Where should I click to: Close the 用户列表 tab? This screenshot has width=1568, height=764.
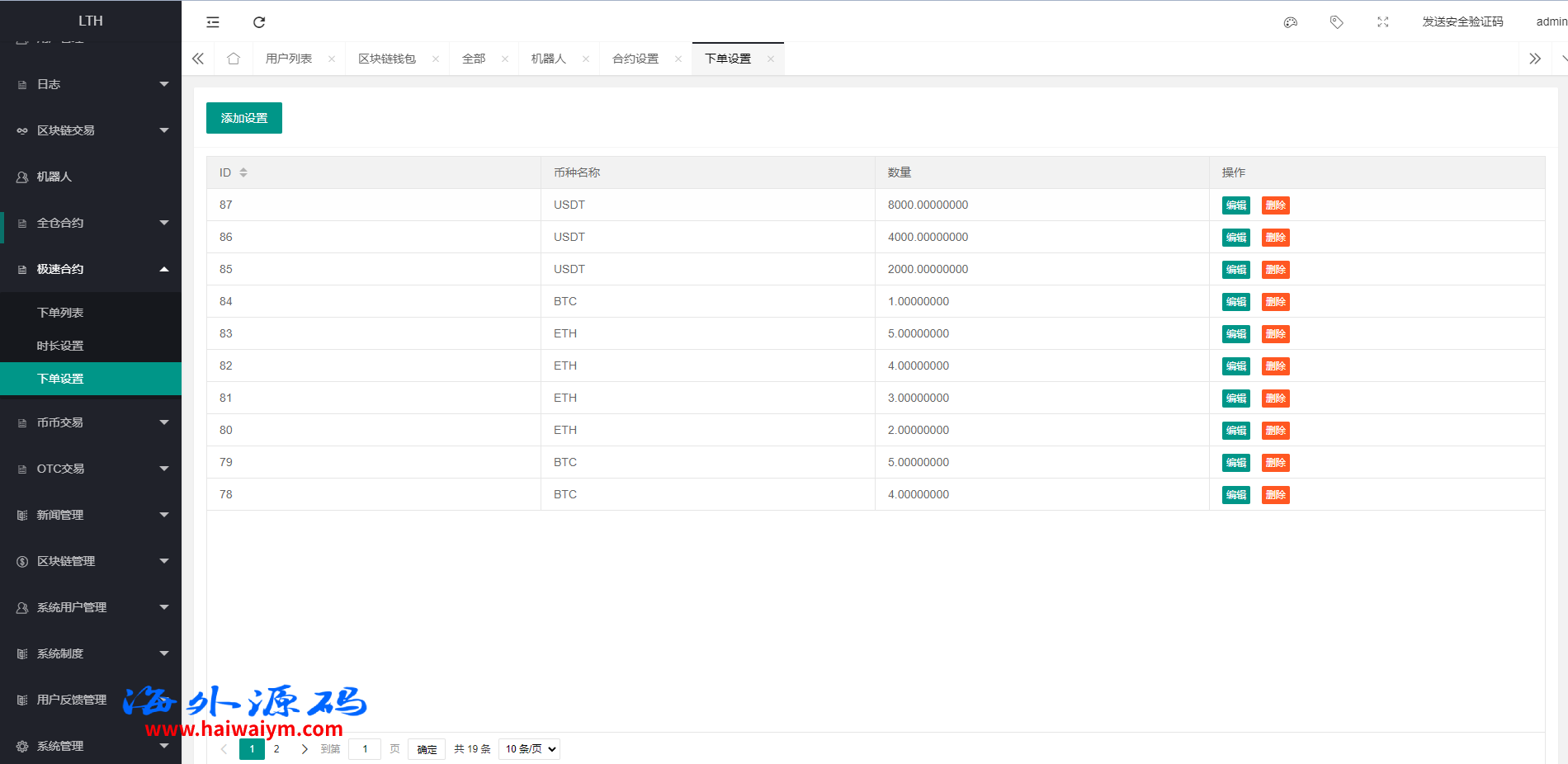point(332,59)
